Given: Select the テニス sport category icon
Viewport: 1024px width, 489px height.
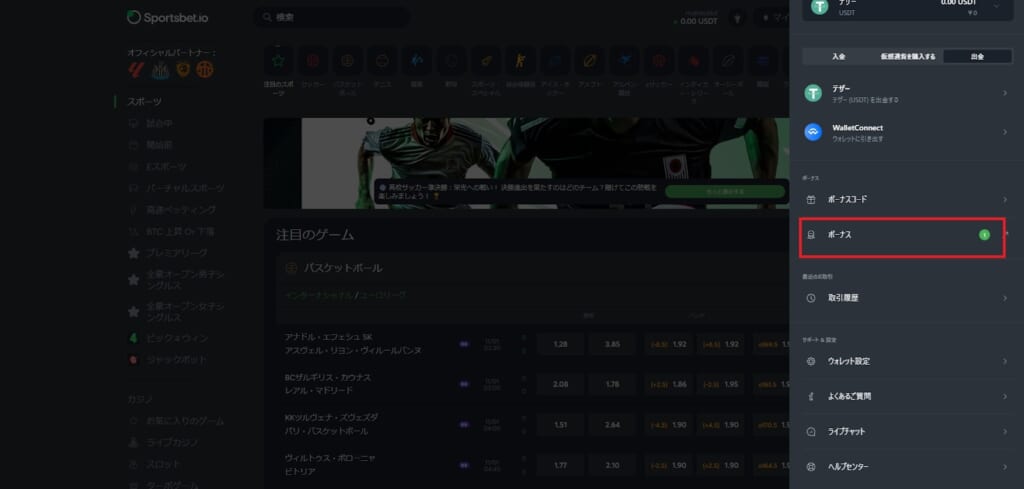Looking at the screenshot, I should [382, 61].
